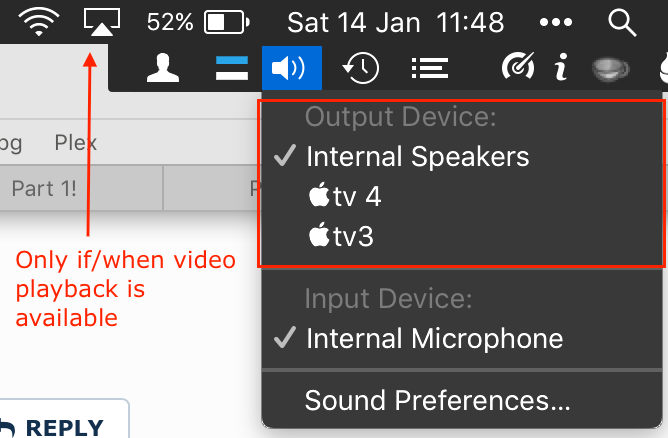Click the blue striped flag icon
668x438 pixels.
231,68
